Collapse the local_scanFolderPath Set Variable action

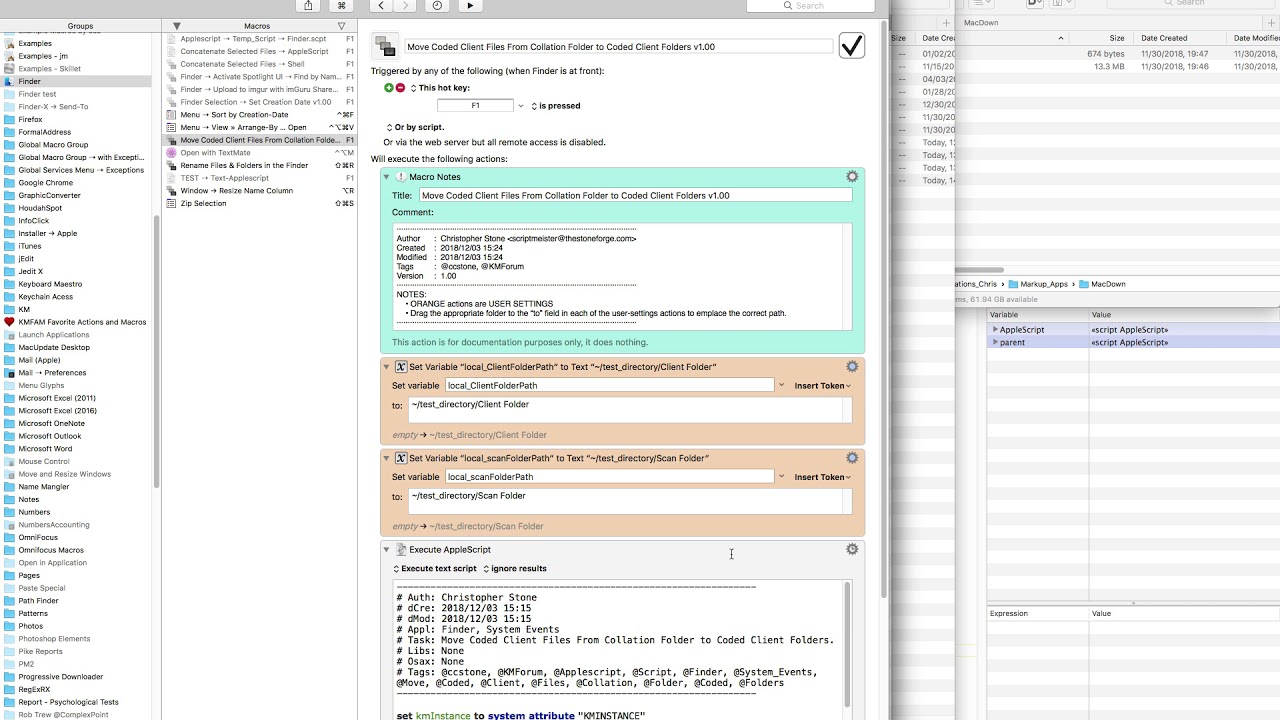click(x=387, y=458)
